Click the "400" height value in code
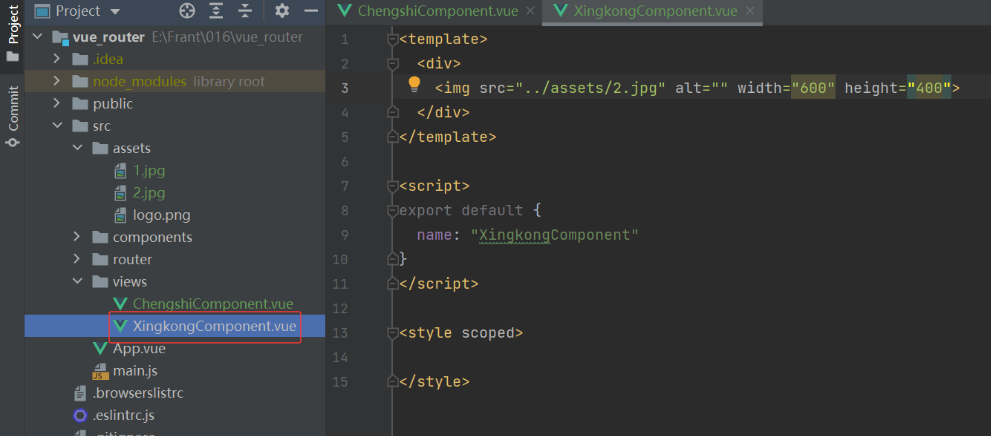Screen dimensions: 991x436 click(929, 88)
